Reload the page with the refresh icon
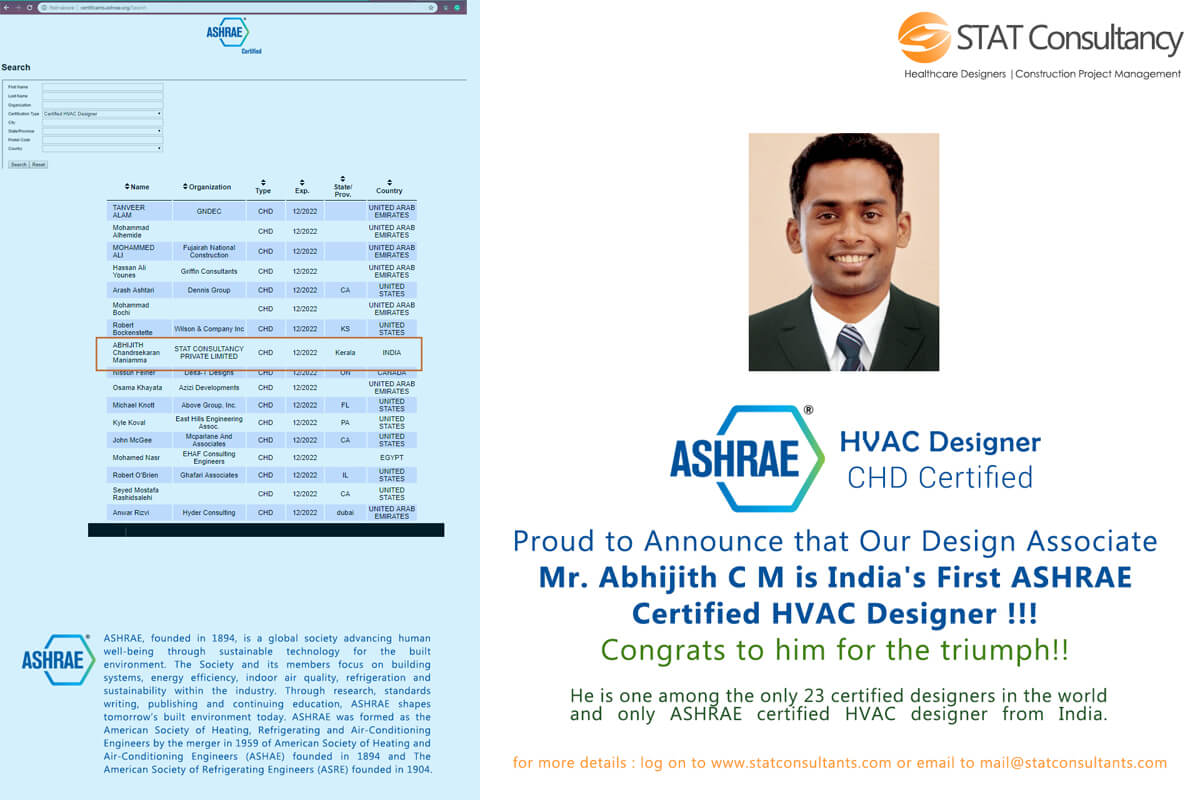 27,7
